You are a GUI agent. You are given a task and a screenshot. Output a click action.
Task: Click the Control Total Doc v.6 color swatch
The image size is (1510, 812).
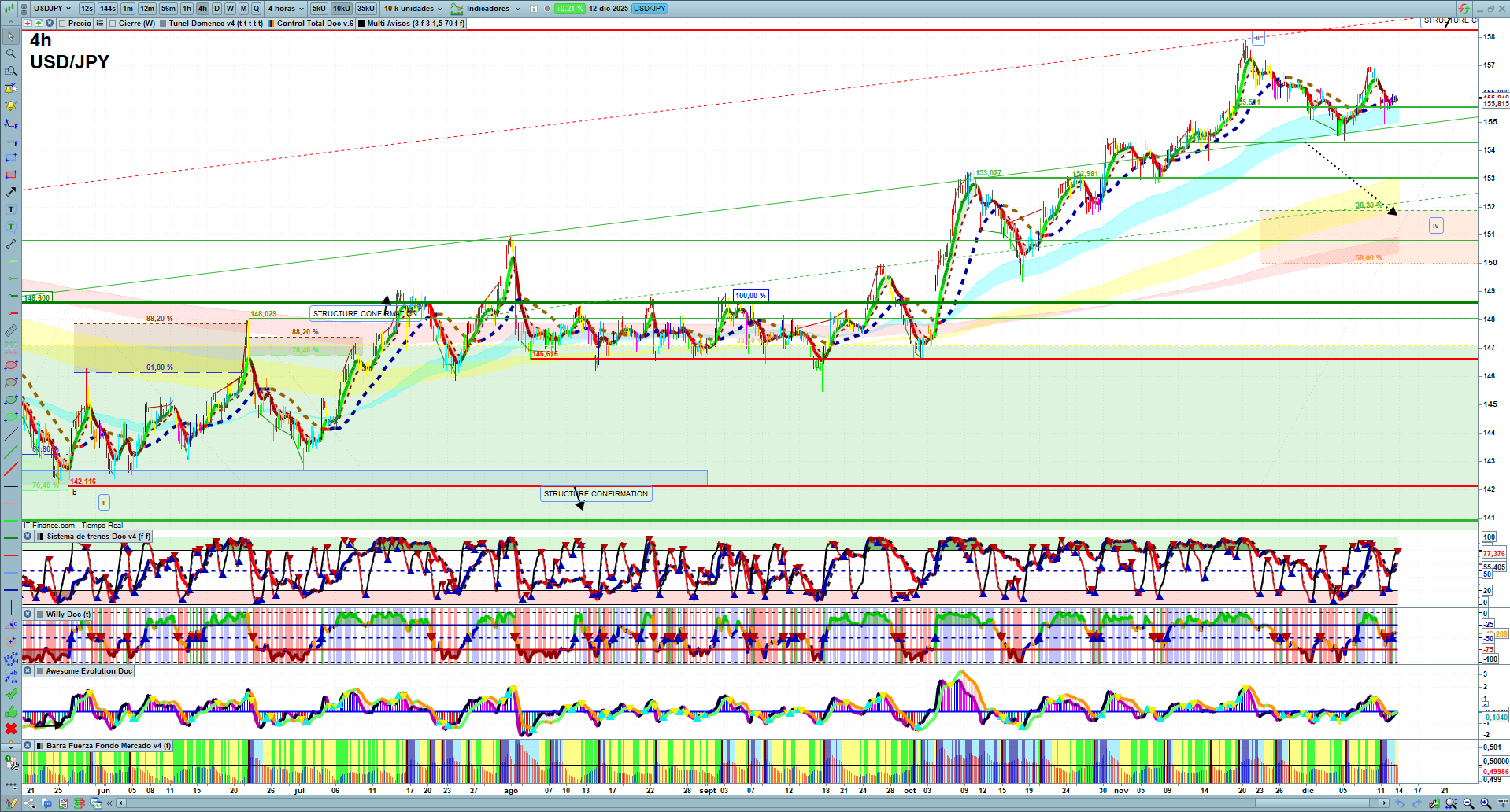(271, 24)
